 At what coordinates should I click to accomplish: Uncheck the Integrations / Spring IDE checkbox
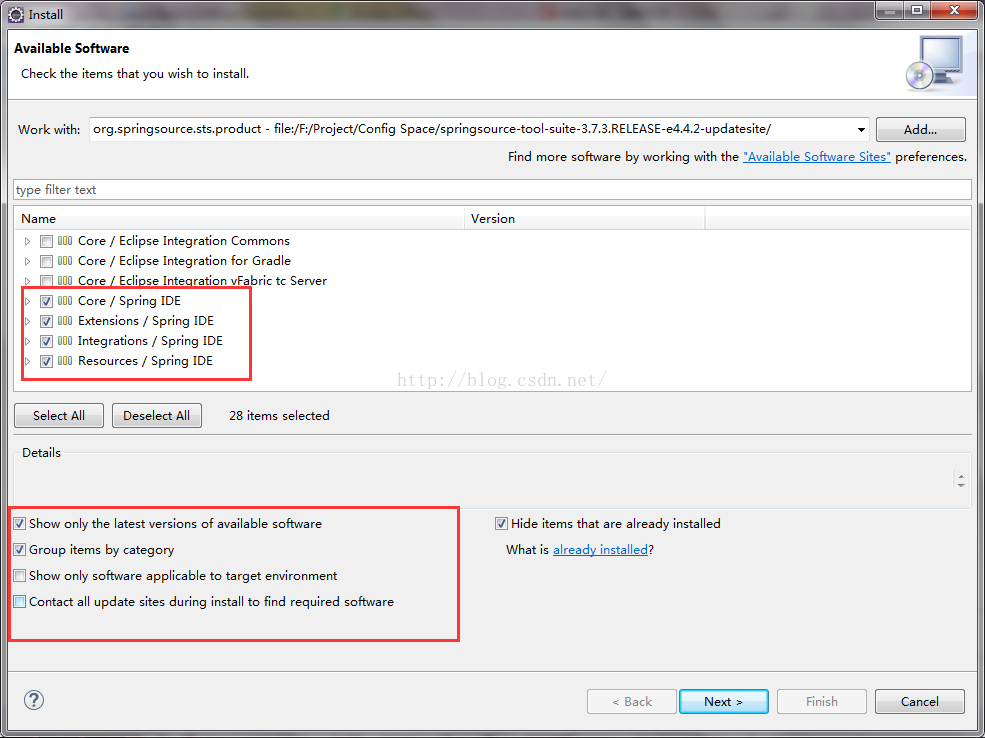point(46,342)
